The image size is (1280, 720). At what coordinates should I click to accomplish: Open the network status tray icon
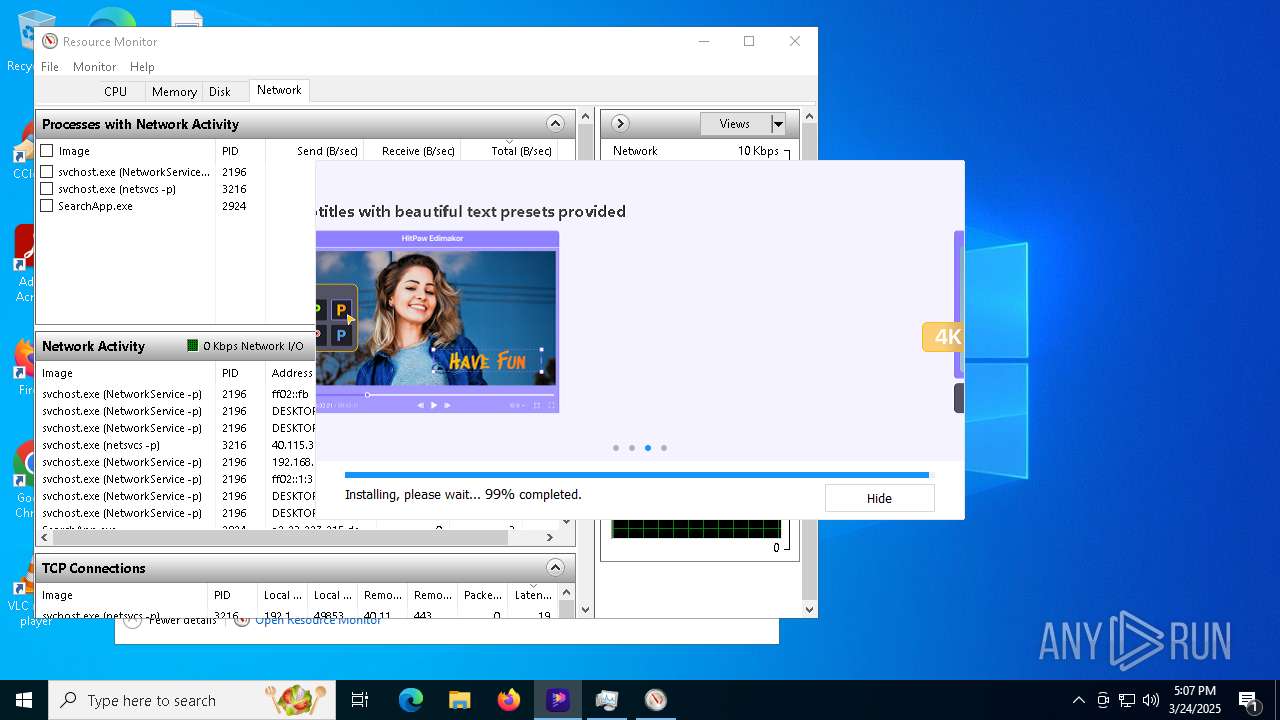tap(1127, 700)
